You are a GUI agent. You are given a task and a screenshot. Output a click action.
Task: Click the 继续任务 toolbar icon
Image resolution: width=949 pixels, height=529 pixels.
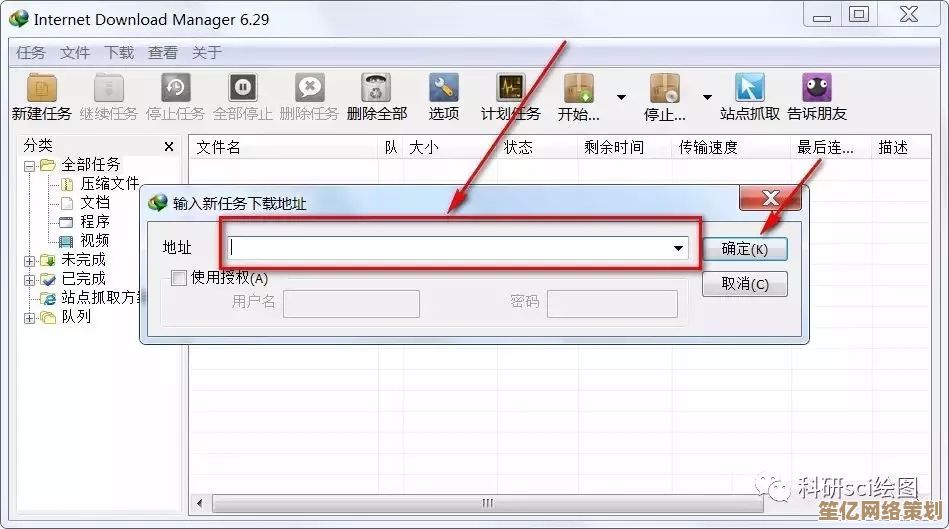click(109, 88)
